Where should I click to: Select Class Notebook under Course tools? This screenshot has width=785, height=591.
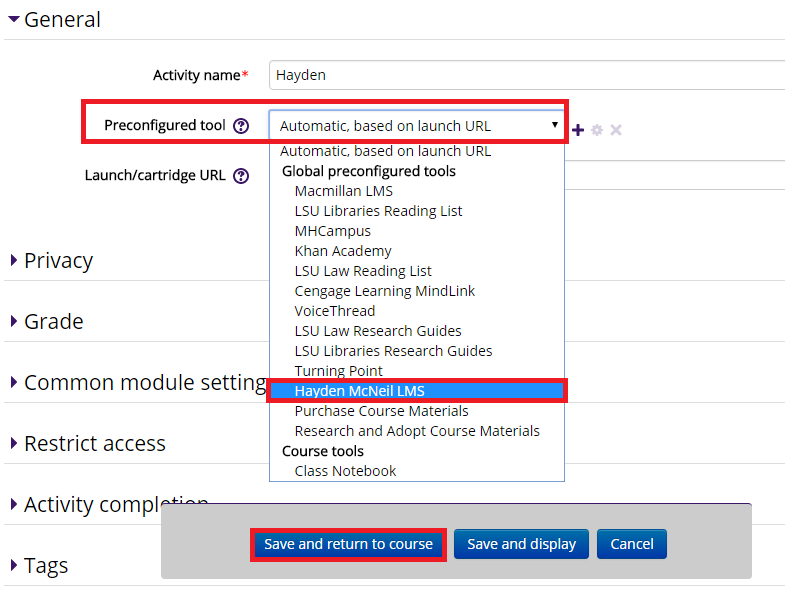417,471
